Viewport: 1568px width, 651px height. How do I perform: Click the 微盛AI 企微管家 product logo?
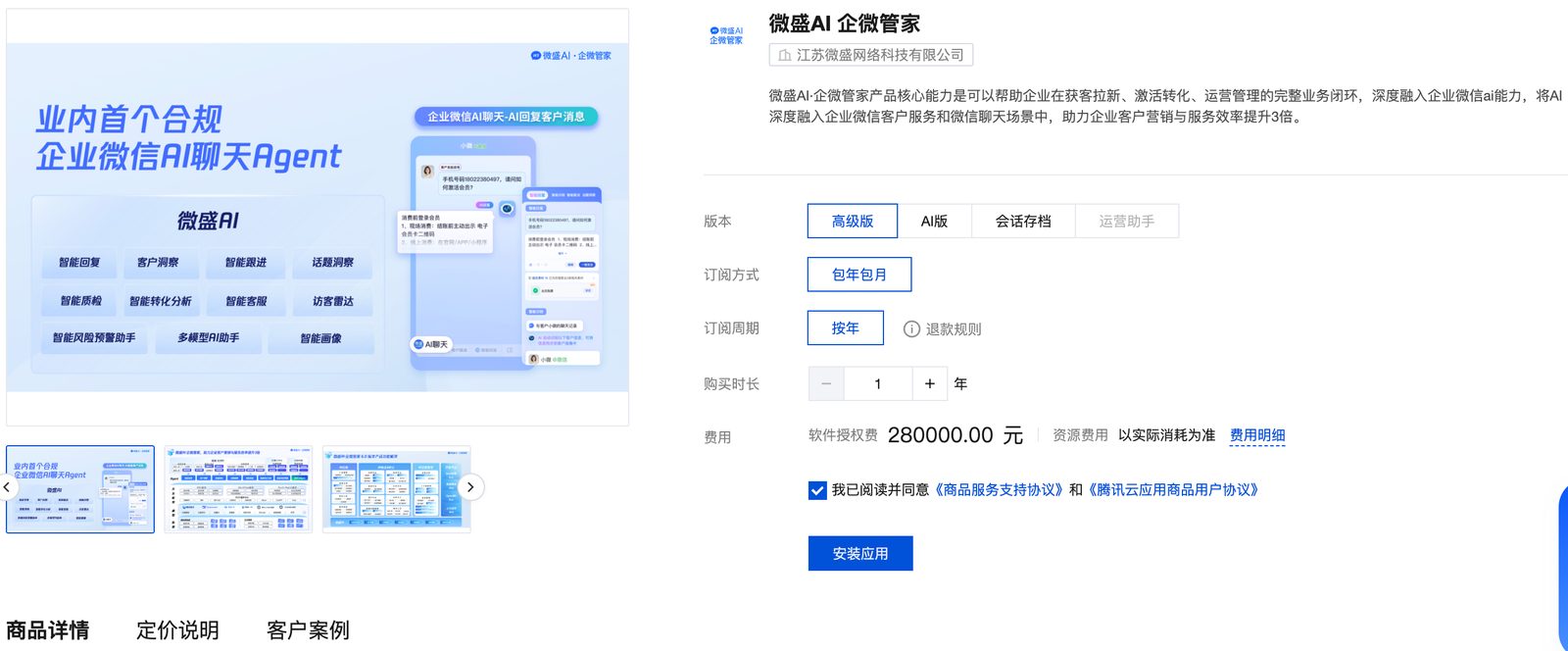pyautogui.click(x=726, y=36)
